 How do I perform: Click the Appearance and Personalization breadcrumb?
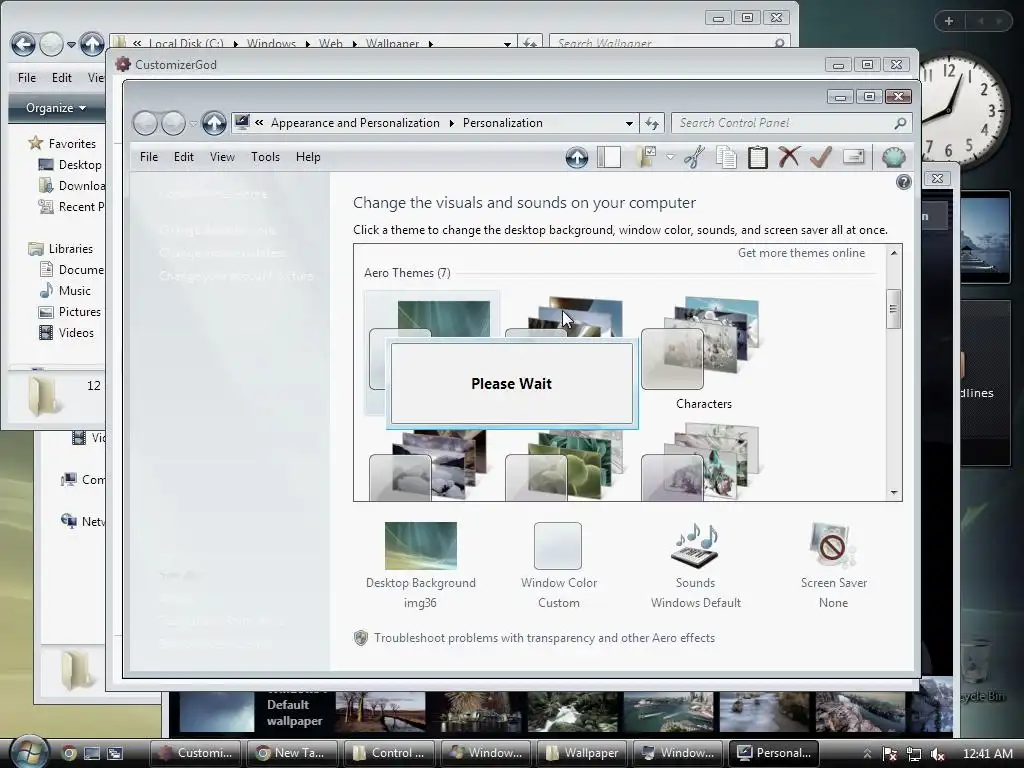point(355,123)
